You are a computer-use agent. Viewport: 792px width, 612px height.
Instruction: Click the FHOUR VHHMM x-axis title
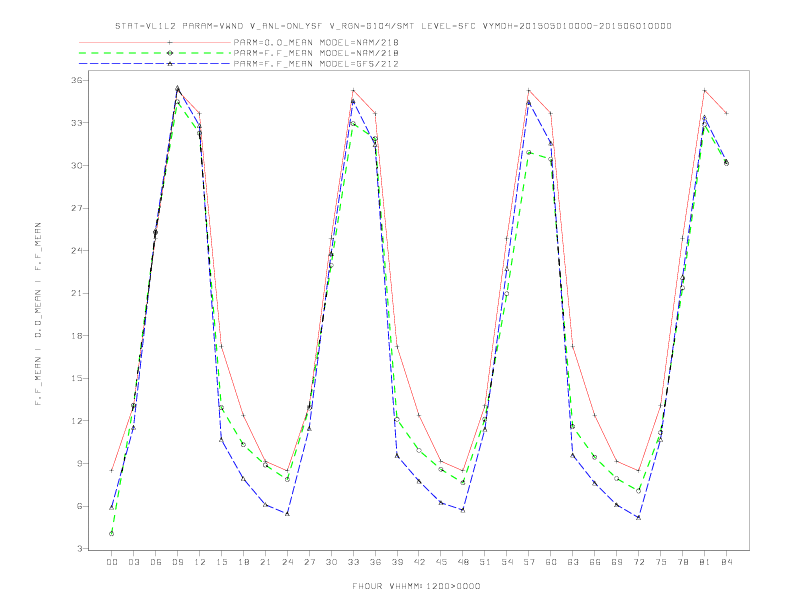(416, 586)
